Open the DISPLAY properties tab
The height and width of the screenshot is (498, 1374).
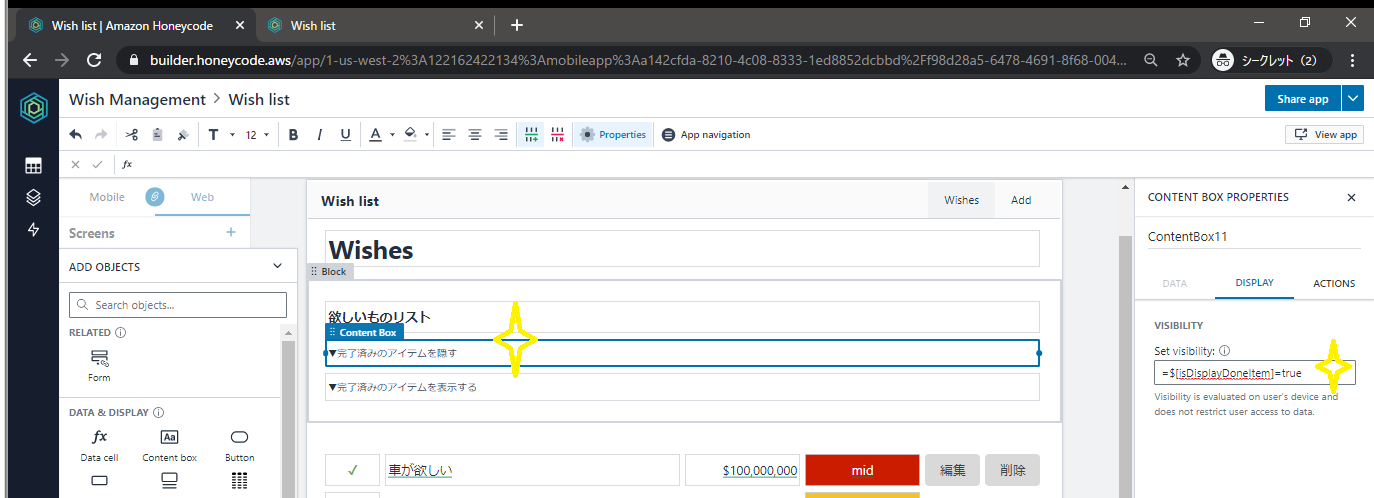click(x=1254, y=283)
